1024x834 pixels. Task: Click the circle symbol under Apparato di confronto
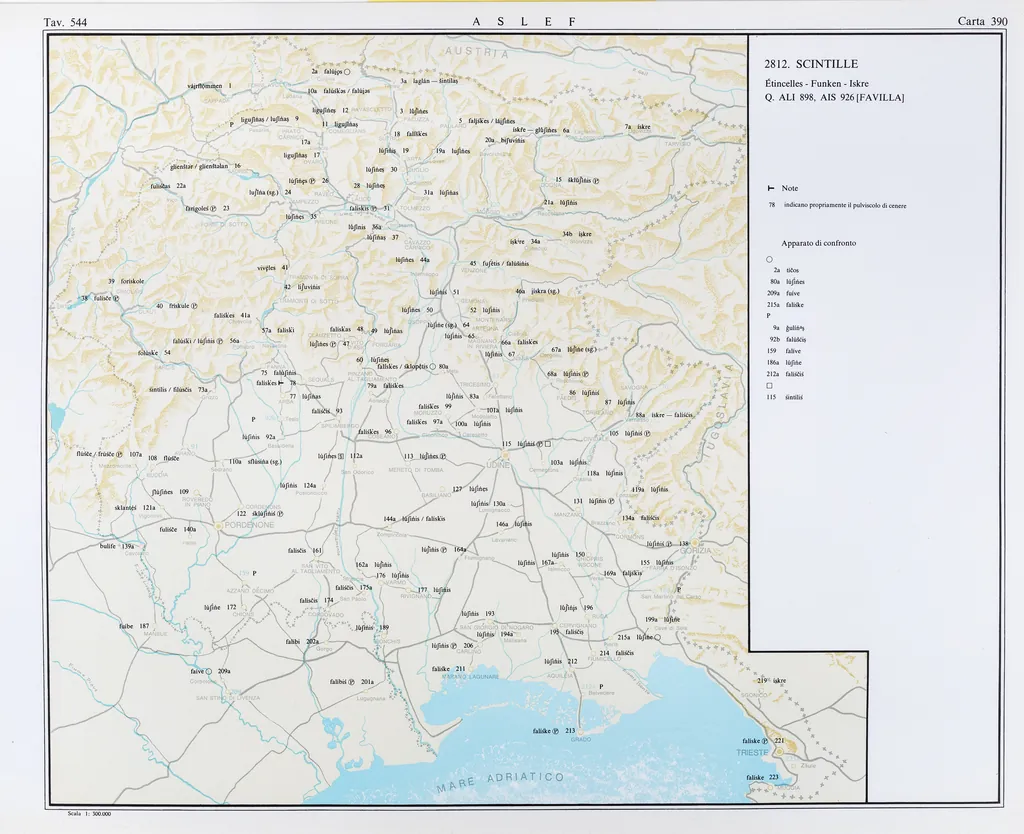[x=769, y=259]
